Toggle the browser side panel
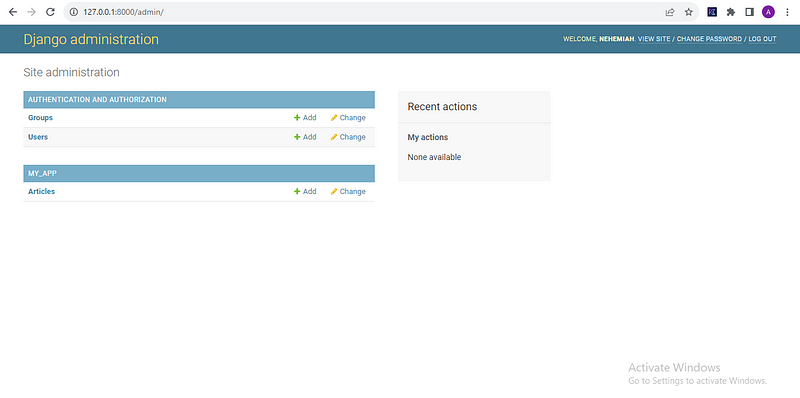800x398 pixels. click(x=749, y=12)
